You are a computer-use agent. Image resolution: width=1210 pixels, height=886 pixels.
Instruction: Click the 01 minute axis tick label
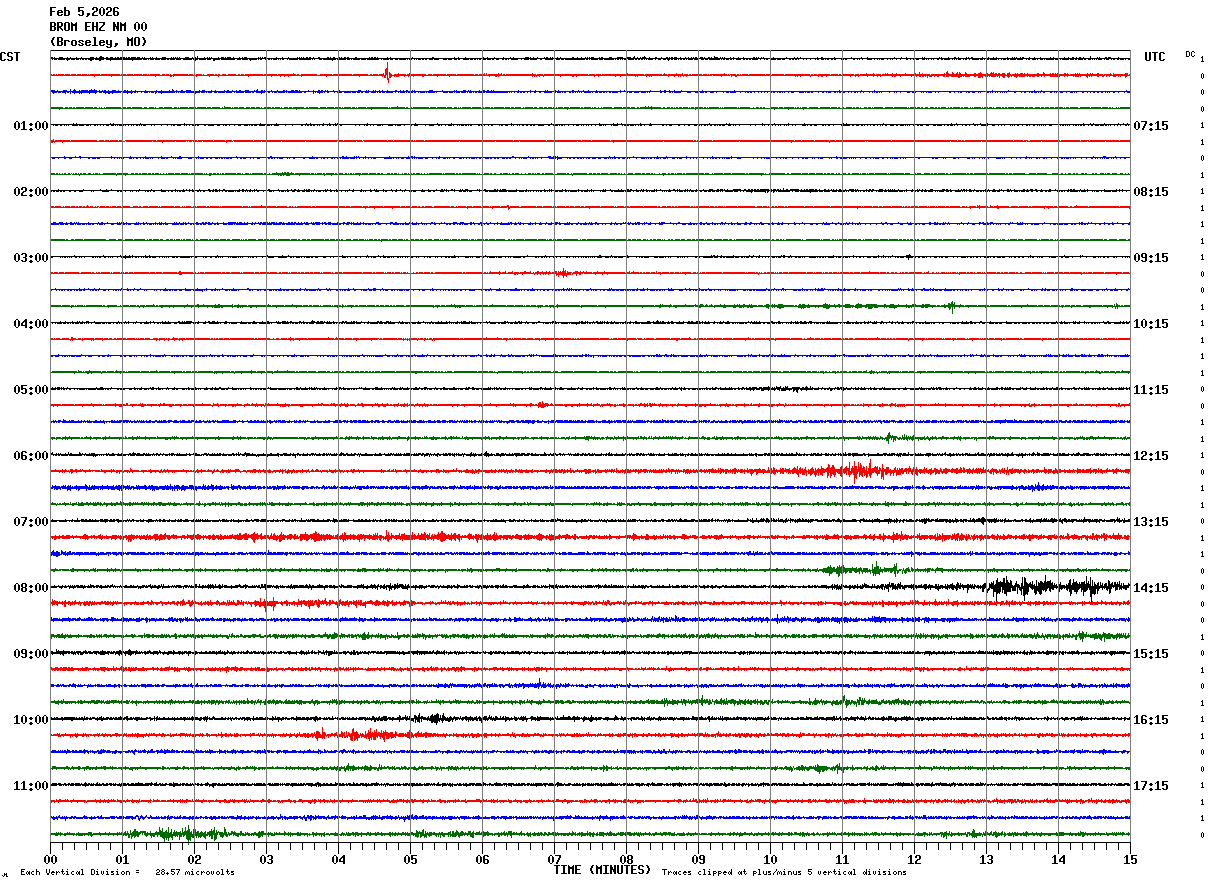coord(122,859)
